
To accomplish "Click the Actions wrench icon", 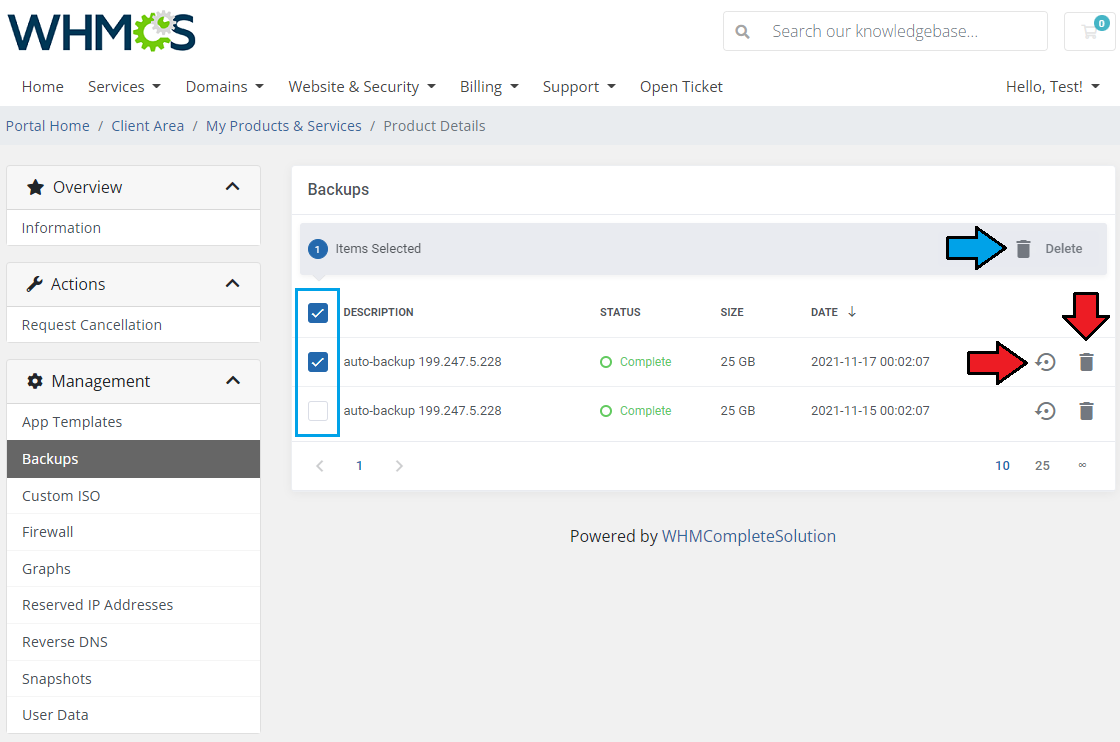I will pyautogui.click(x=34, y=284).
